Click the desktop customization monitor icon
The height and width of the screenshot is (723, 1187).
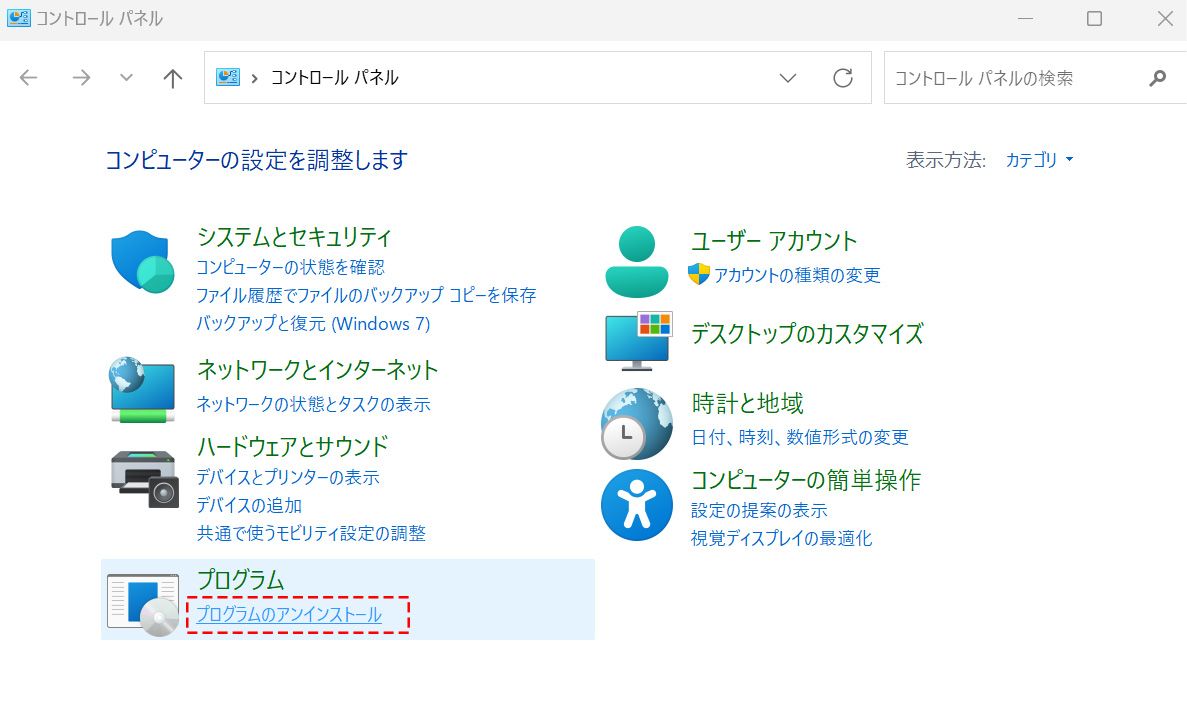point(638,340)
